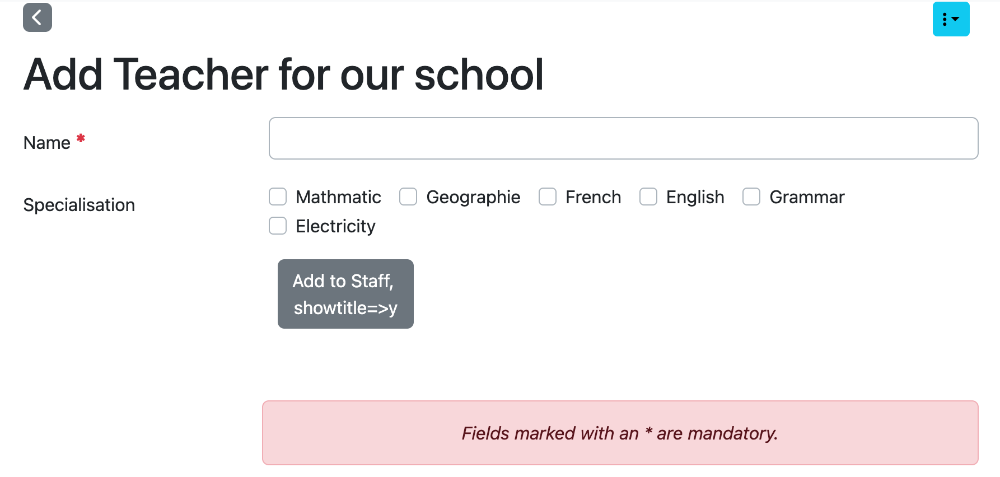1000x477 pixels.
Task: Click the Mathmatic label text
Action: click(339, 197)
